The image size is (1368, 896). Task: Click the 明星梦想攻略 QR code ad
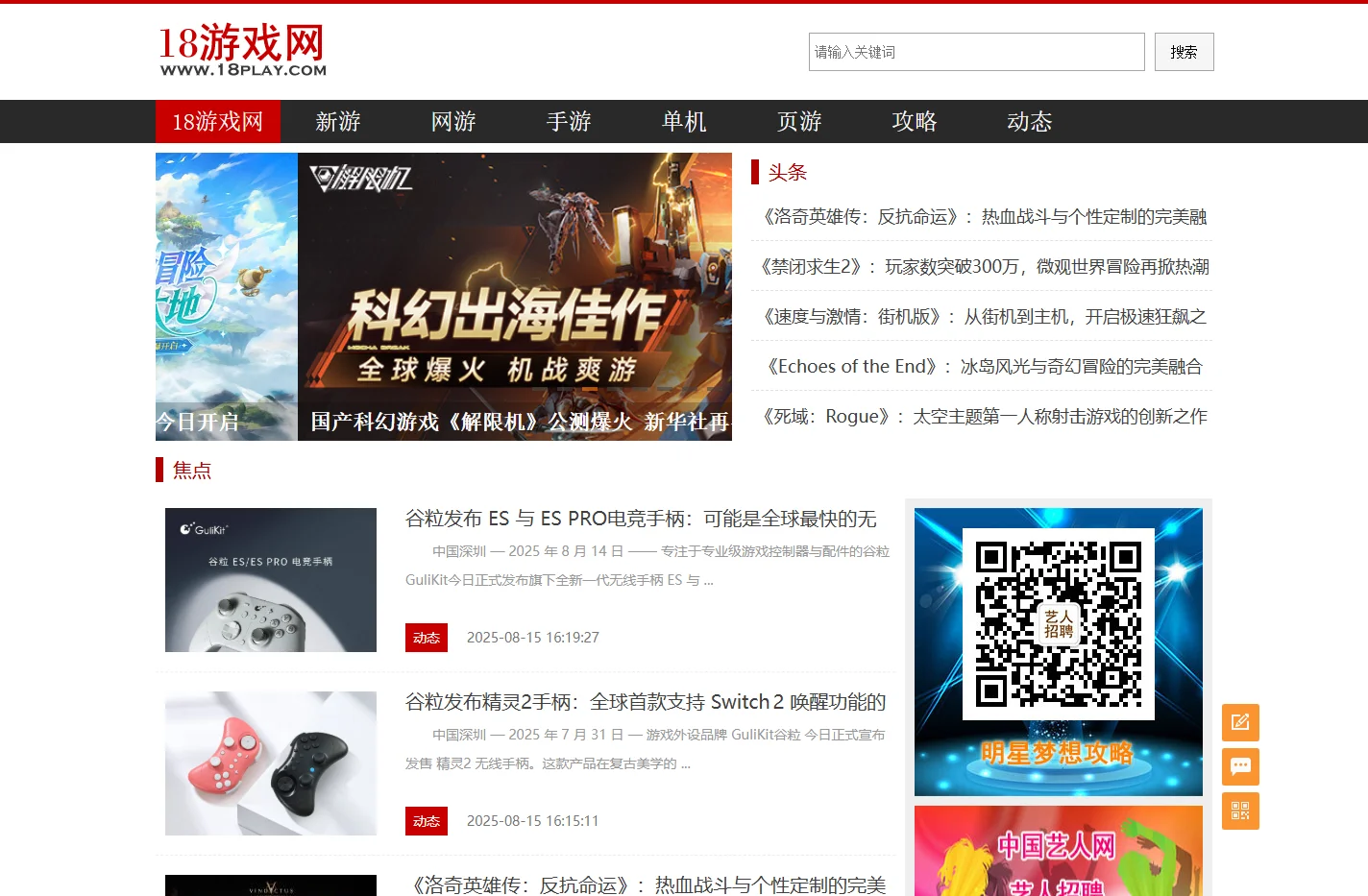coord(1059,652)
